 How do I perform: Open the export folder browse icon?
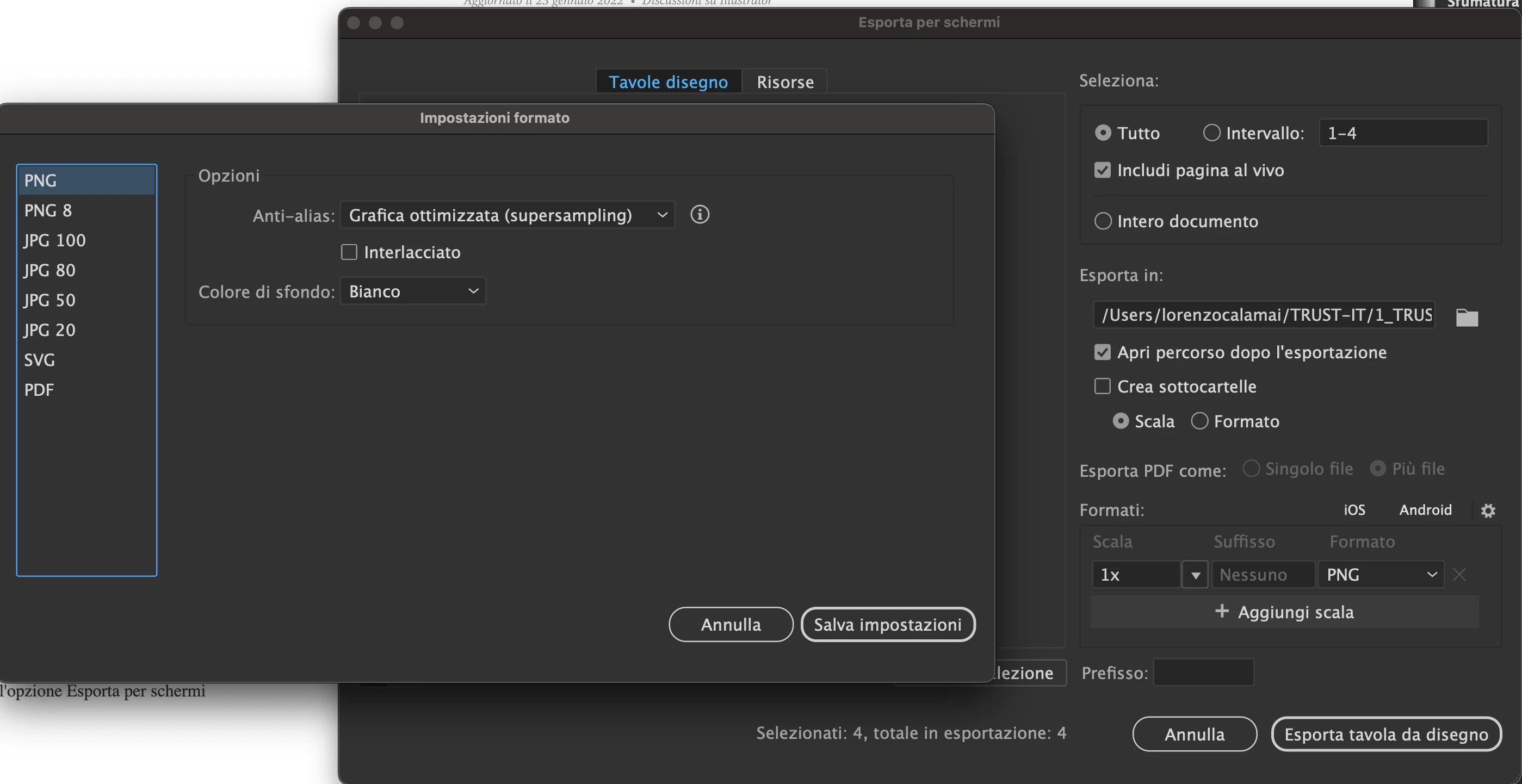point(1467,317)
